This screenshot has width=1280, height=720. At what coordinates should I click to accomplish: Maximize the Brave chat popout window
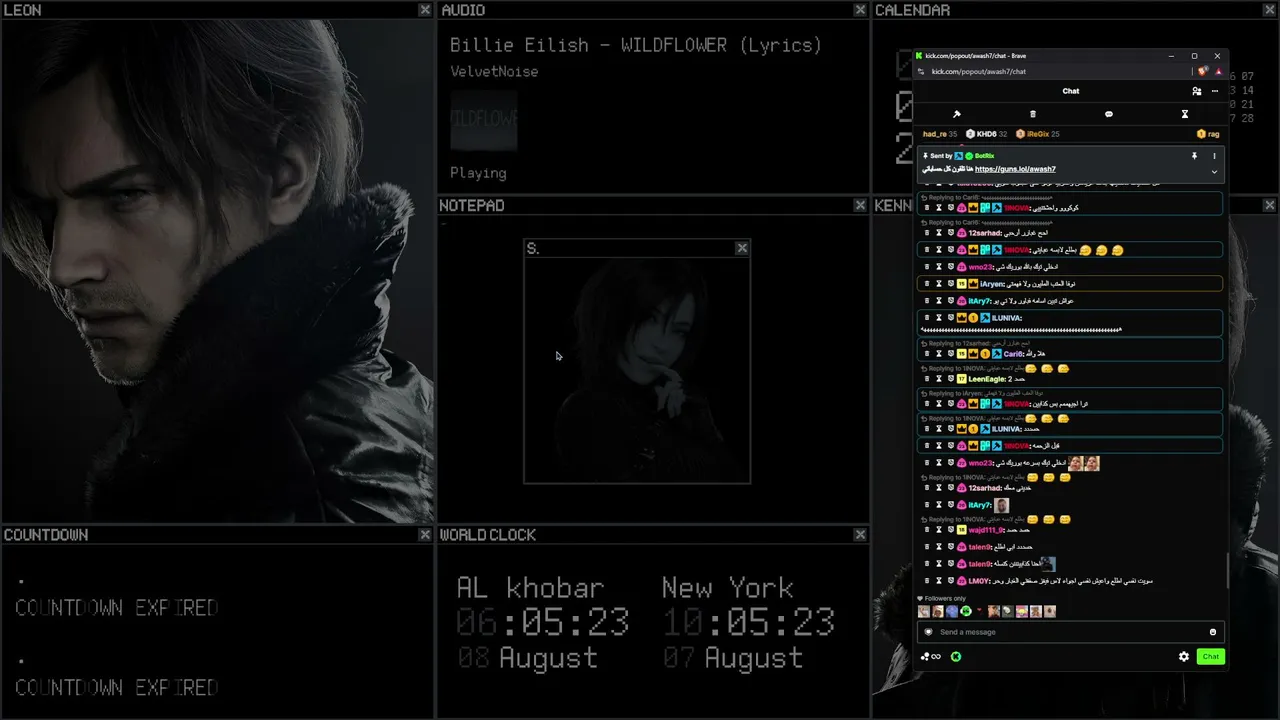coord(1194,56)
